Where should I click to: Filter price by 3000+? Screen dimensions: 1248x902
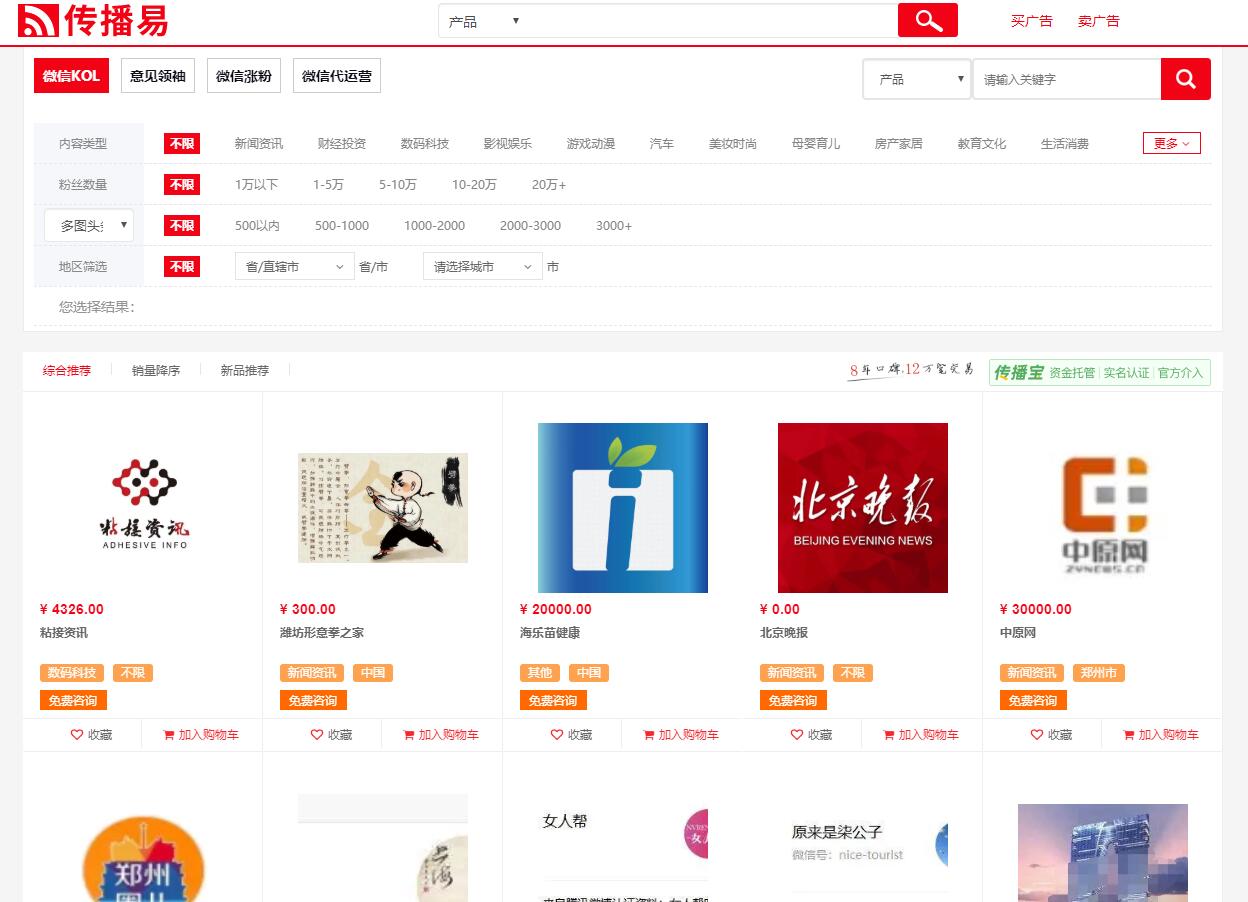tap(614, 226)
